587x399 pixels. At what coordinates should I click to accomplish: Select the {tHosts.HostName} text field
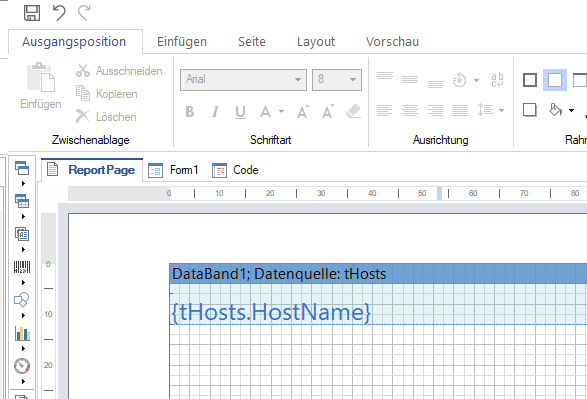pyautogui.click(x=271, y=312)
